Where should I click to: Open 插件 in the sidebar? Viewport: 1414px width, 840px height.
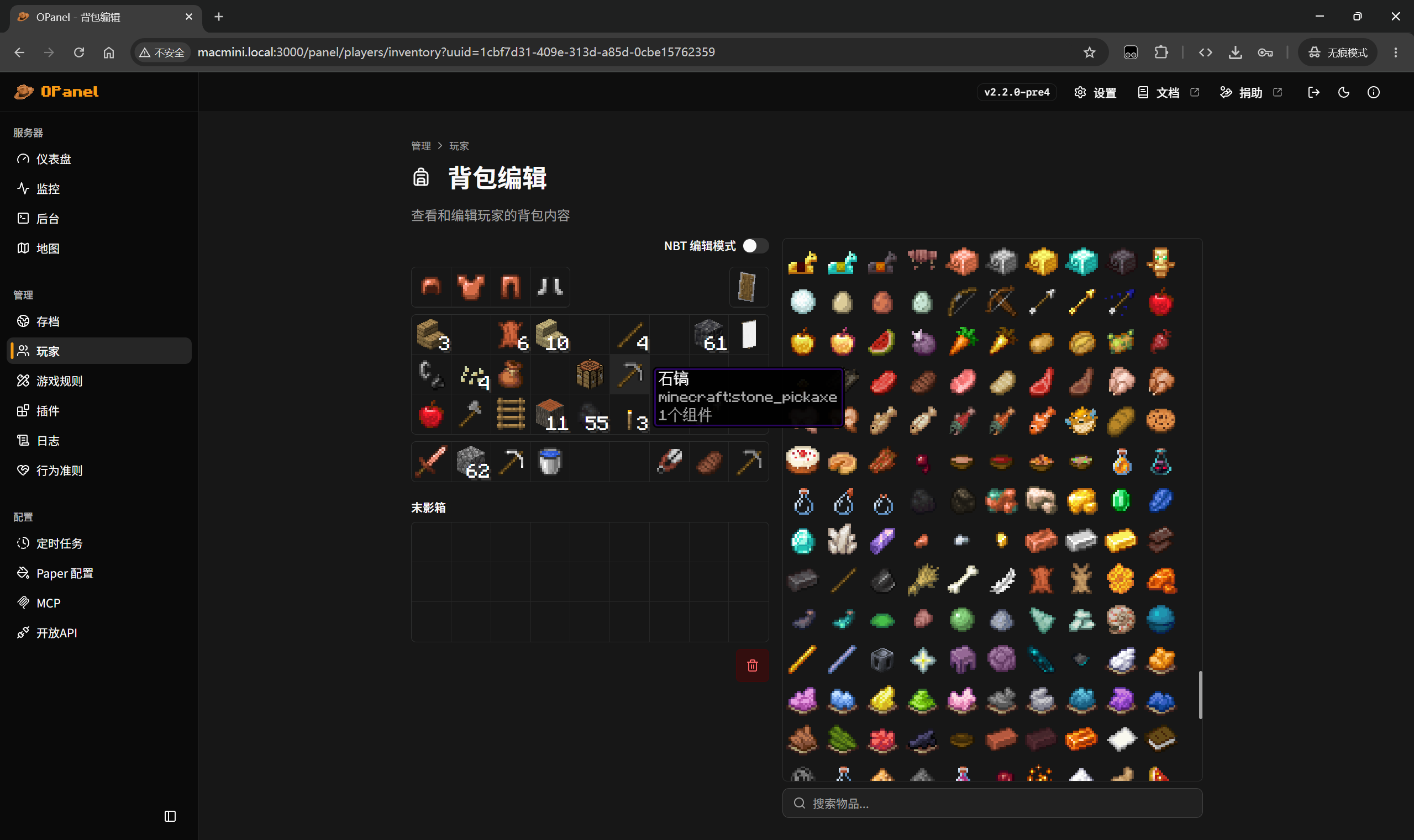tap(99, 411)
